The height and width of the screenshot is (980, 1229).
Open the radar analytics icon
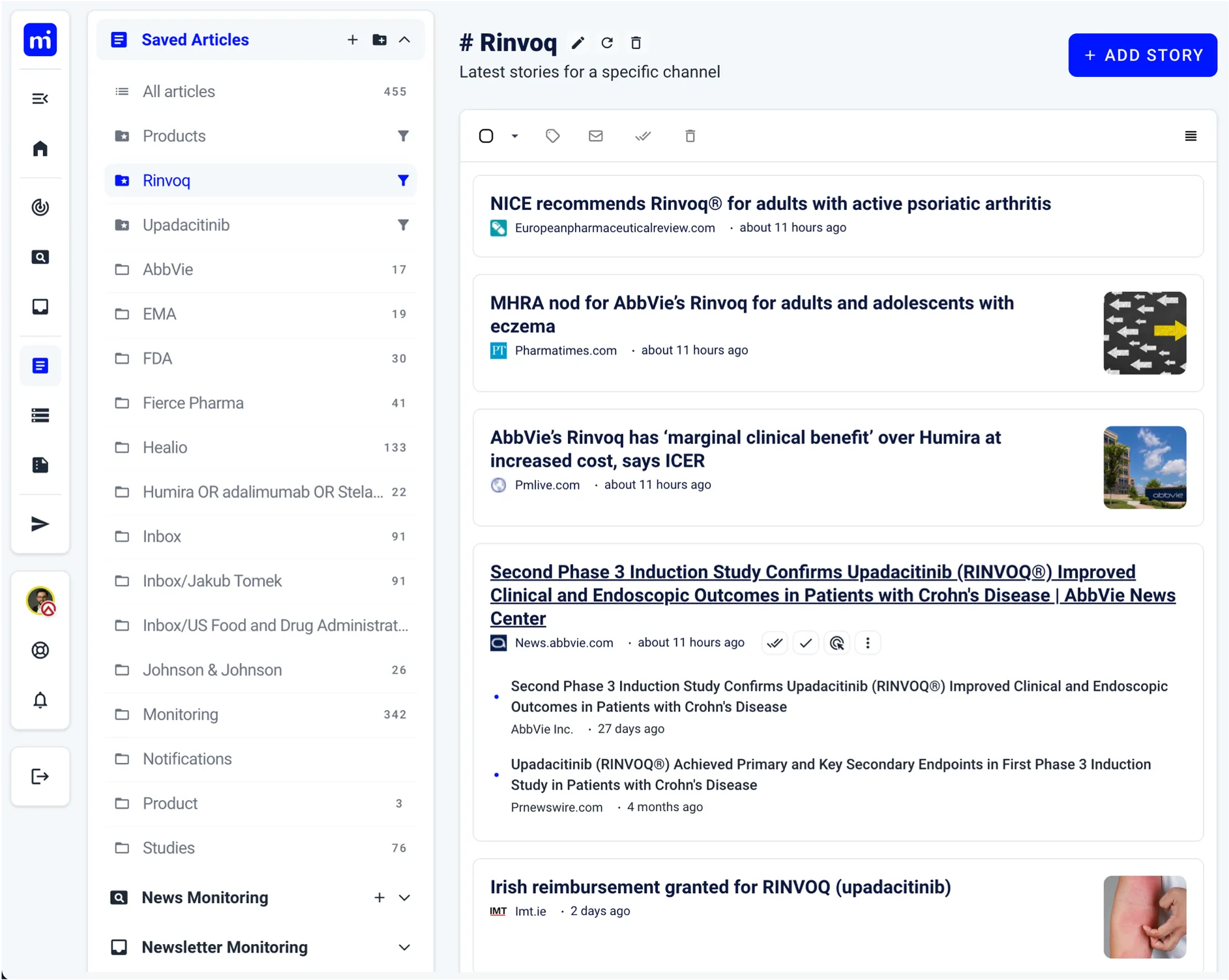(40, 207)
